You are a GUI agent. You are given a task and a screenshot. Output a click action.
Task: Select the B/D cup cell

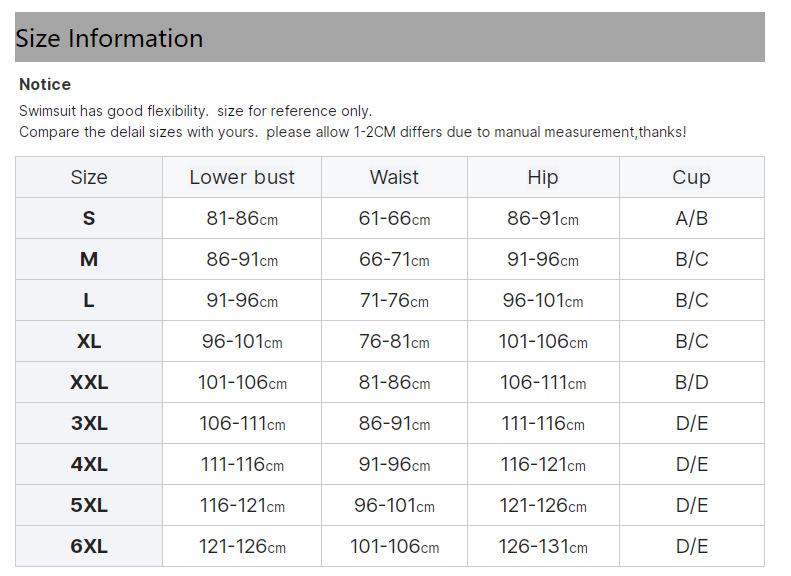click(691, 383)
